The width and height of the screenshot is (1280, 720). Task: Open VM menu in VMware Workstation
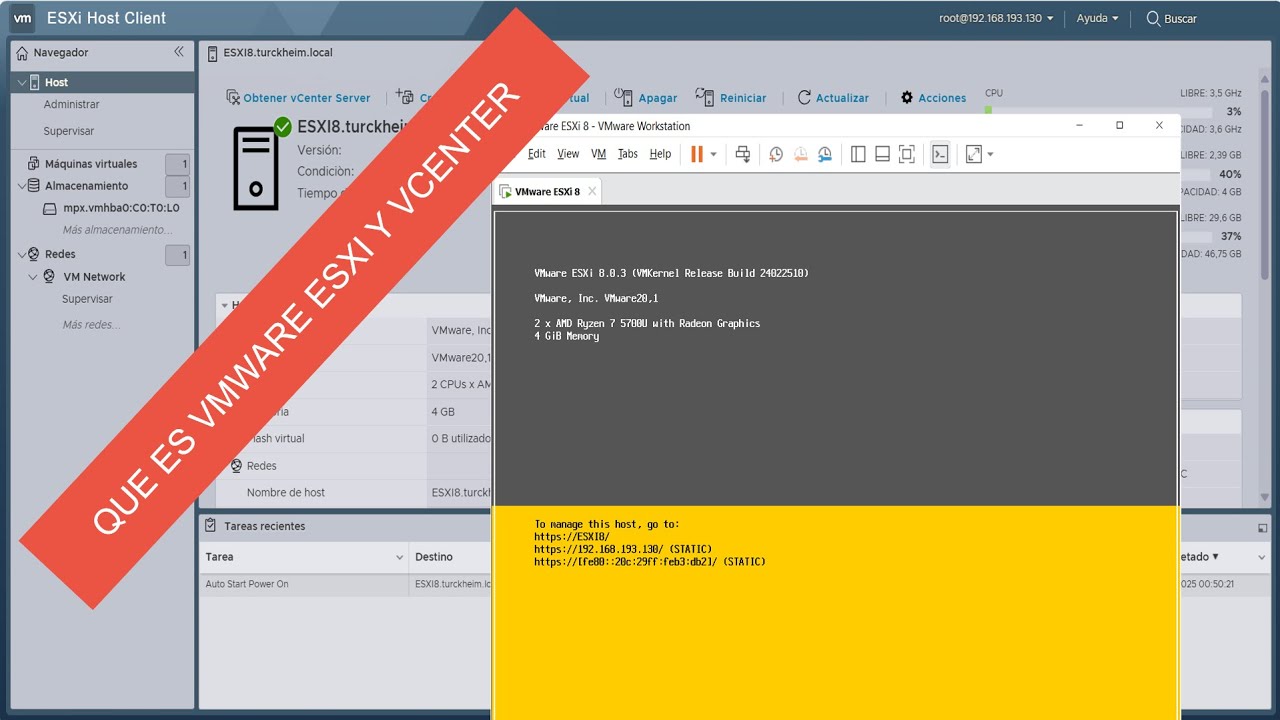click(599, 154)
